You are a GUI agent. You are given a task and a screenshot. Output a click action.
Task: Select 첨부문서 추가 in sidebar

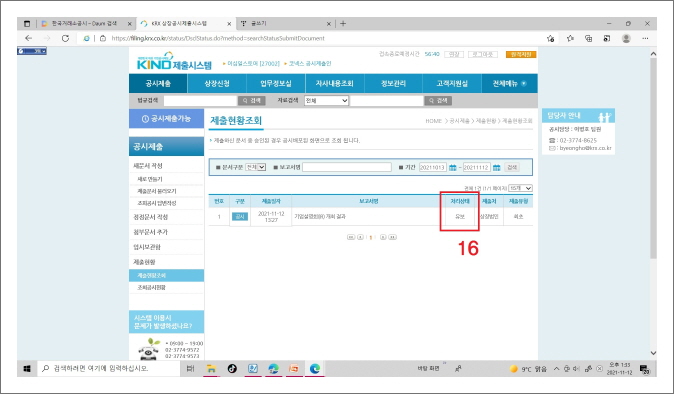click(150, 232)
